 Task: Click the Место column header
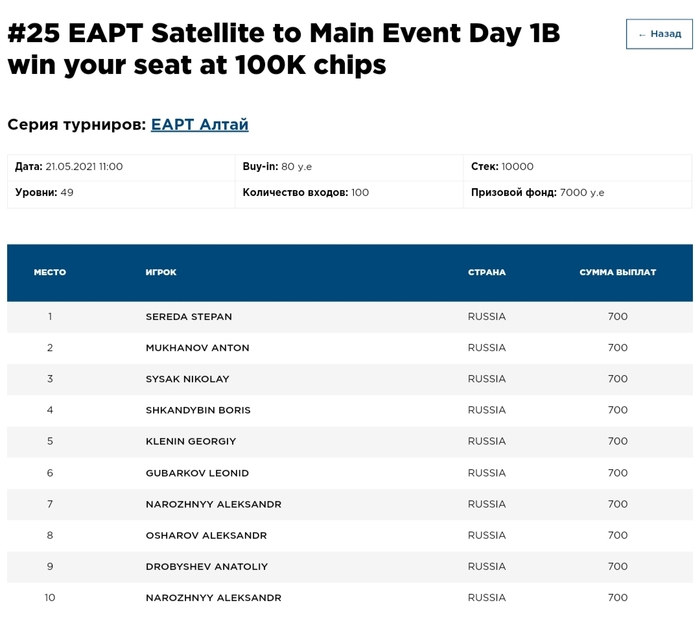(x=50, y=272)
